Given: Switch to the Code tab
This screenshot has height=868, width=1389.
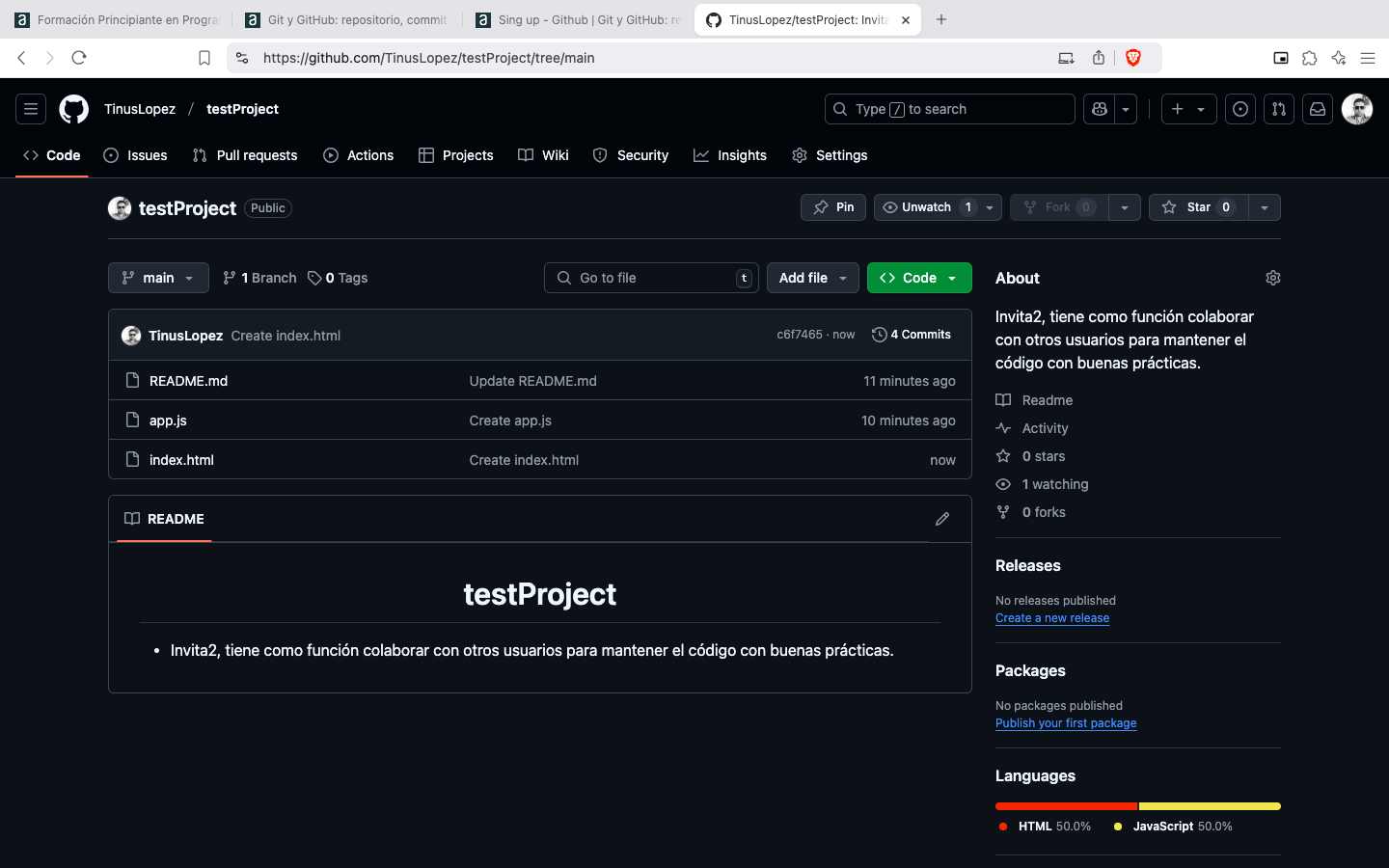Looking at the screenshot, I should tap(52, 155).
